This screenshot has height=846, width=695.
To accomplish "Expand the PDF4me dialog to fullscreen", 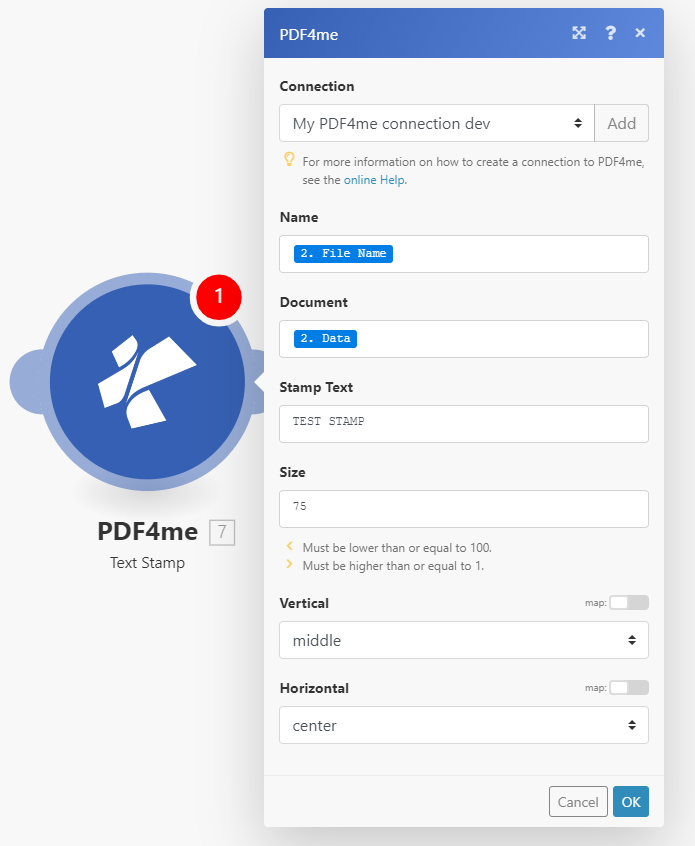I will pyautogui.click(x=579, y=33).
